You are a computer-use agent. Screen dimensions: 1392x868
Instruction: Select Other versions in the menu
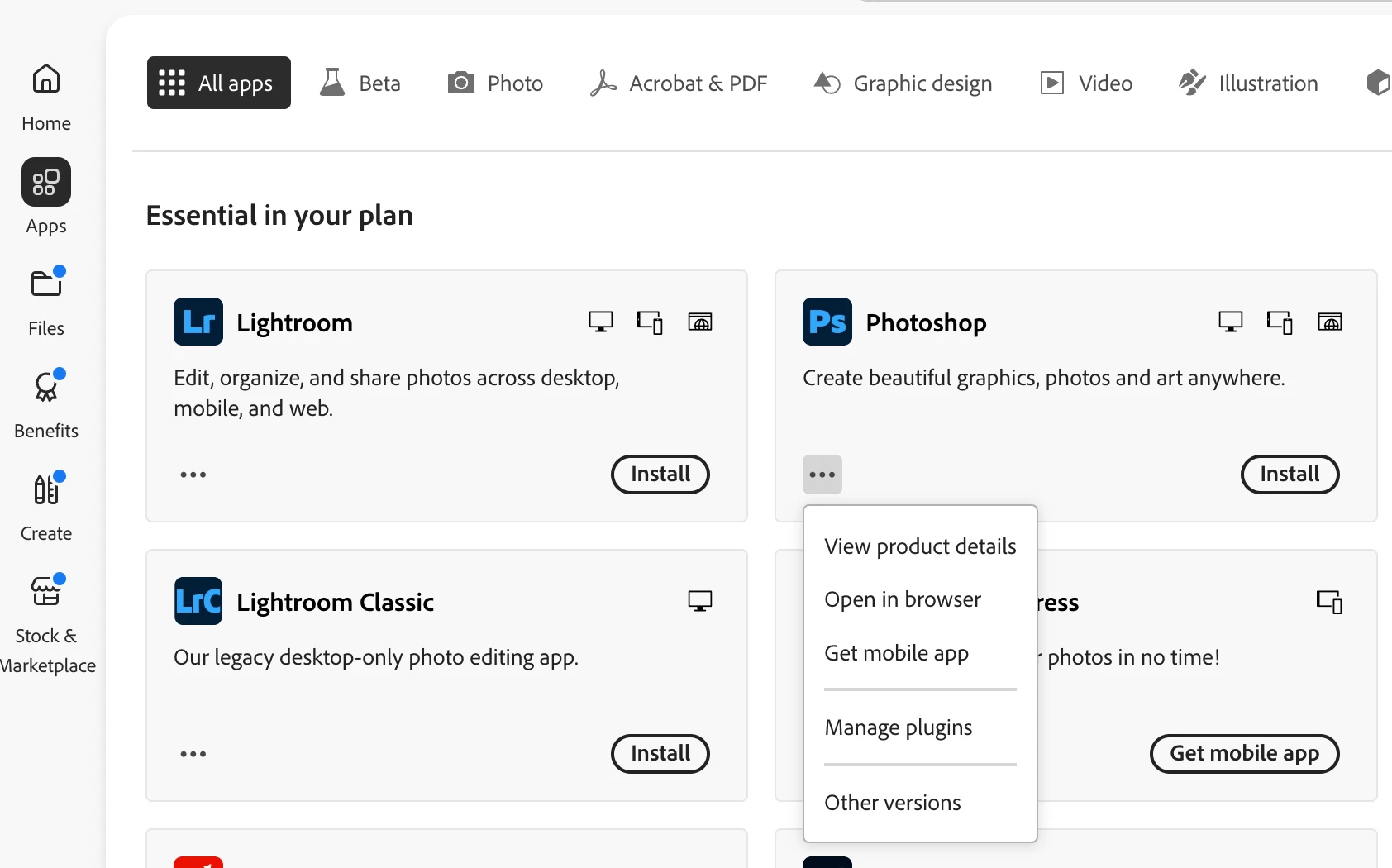tap(892, 803)
